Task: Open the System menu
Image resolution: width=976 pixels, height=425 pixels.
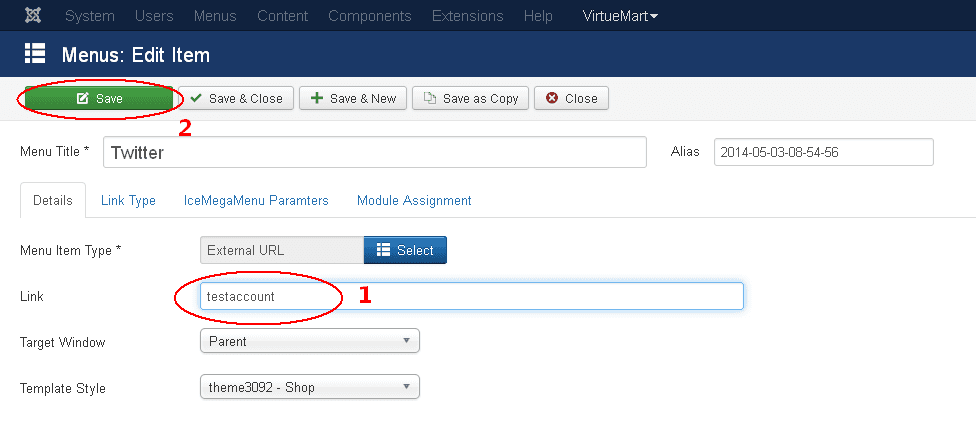Action: 90,16
